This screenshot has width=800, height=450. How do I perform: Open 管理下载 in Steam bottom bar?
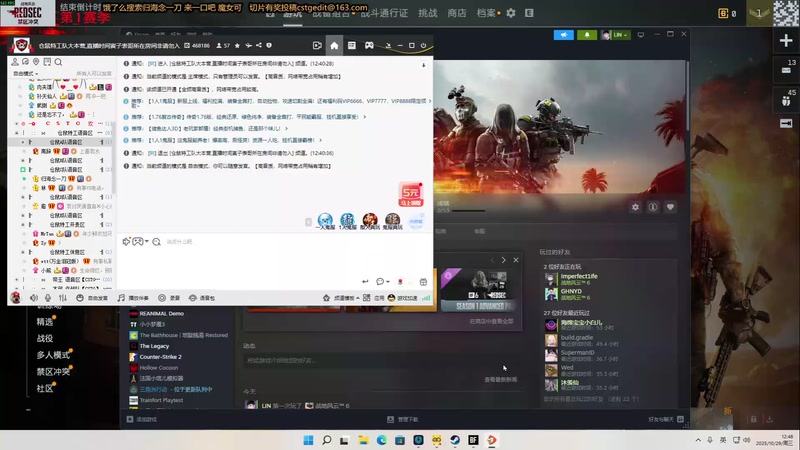pos(403,419)
